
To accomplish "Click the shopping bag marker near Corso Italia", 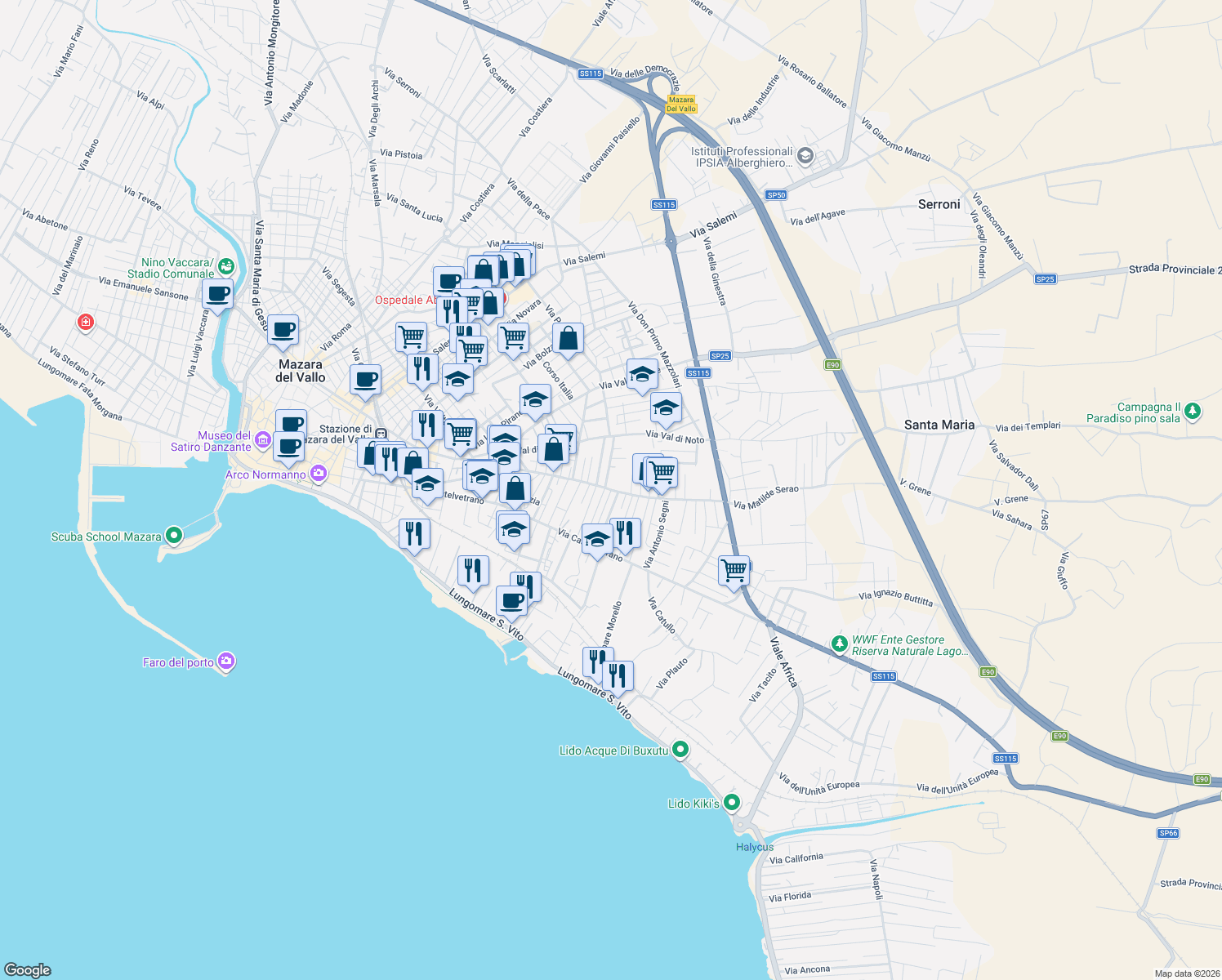I will tap(569, 339).
